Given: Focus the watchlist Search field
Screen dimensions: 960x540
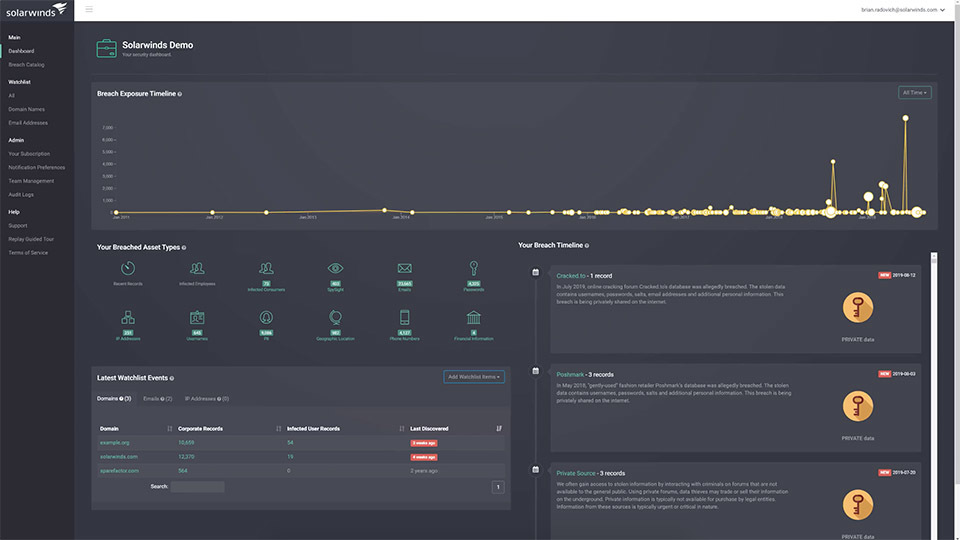Looking at the screenshot, I should (x=197, y=487).
